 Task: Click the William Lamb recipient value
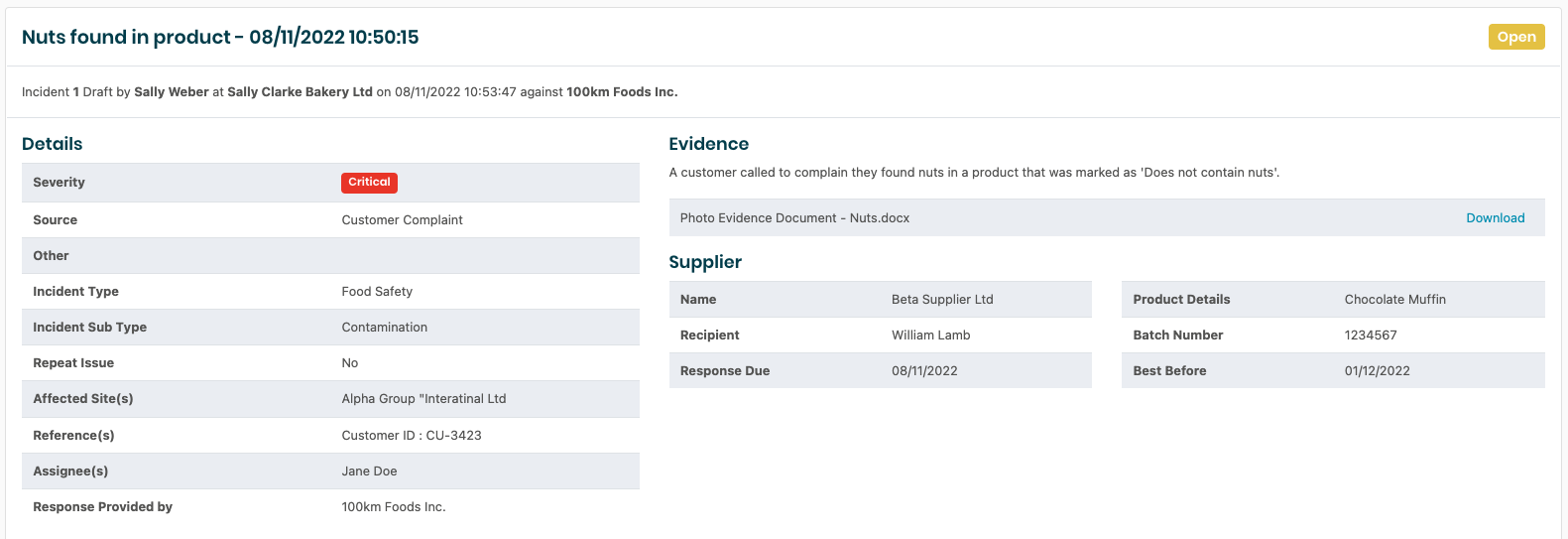pos(930,336)
